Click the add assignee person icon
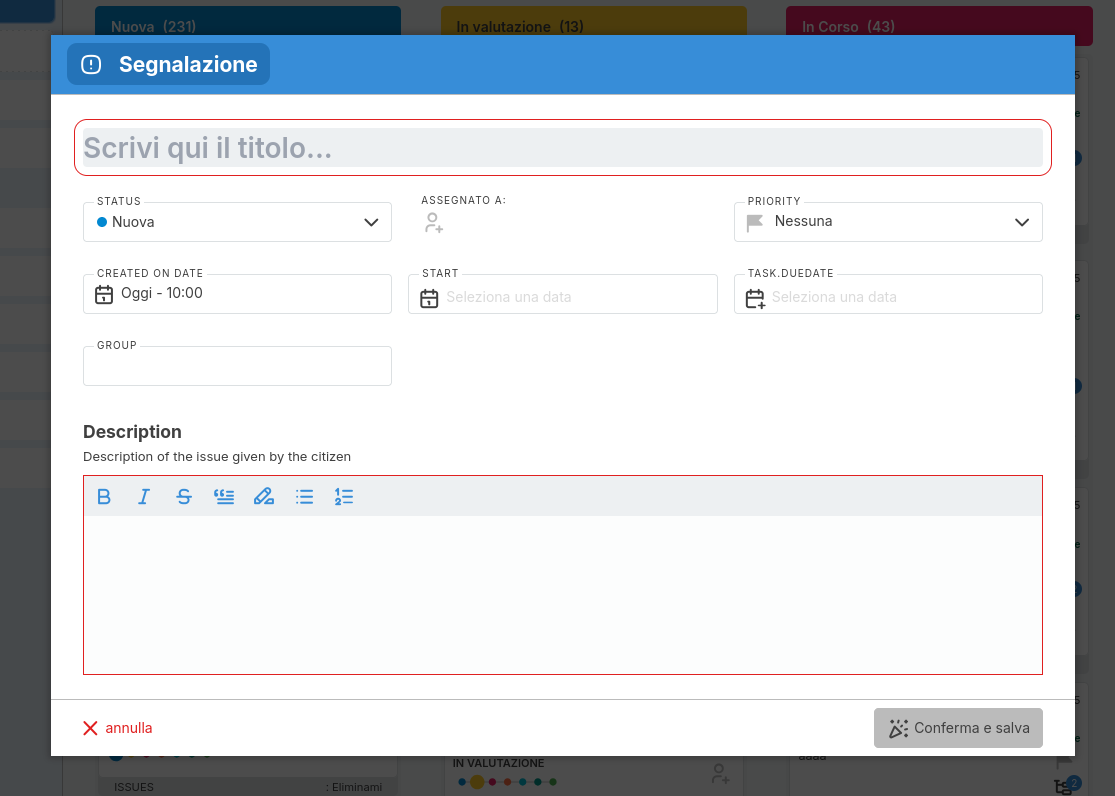1115x796 pixels. (433, 223)
